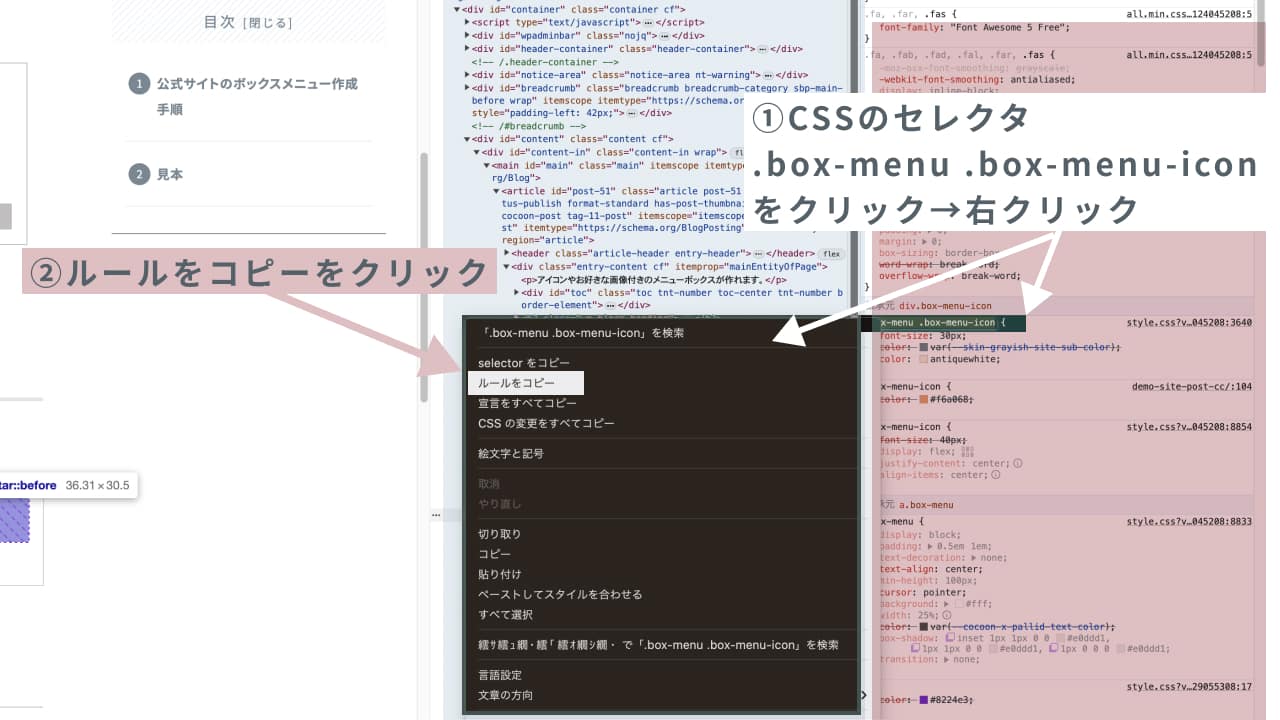Click the web page vertical scrollbar
Image resolution: width=1280 pixels, height=720 pixels.
point(424,278)
